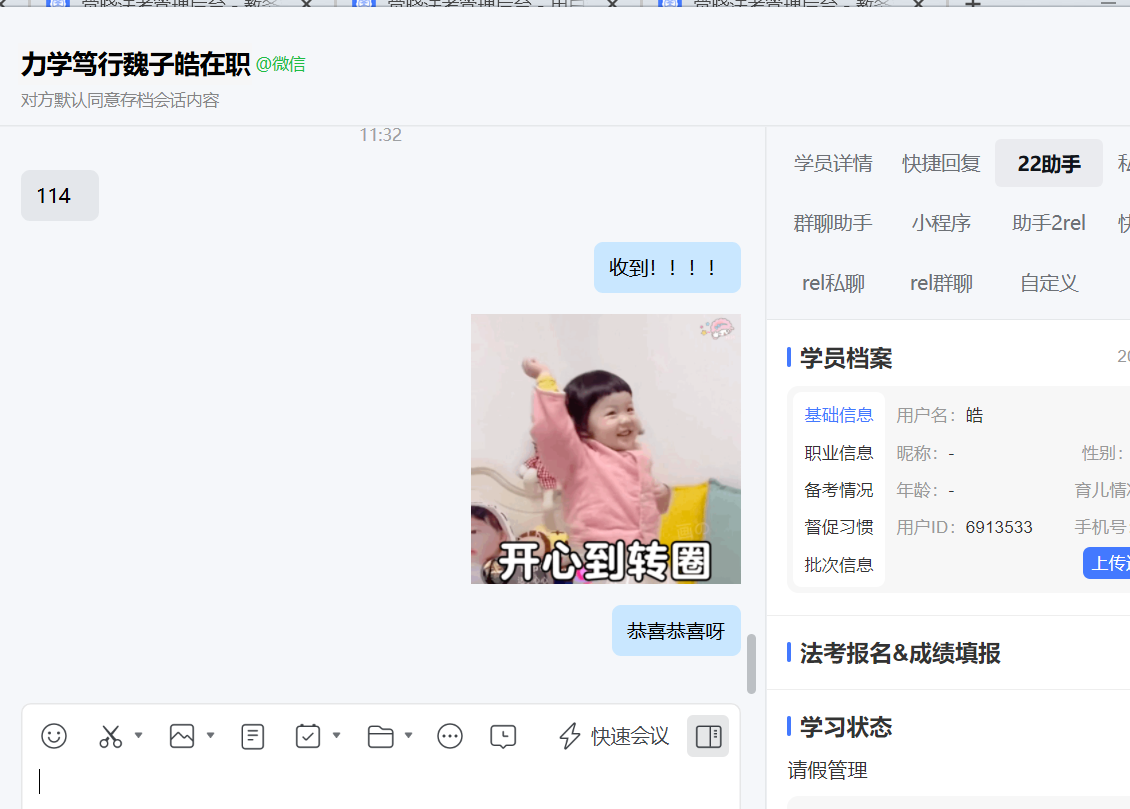Image resolution: width=1130 pixels, height=809 pixels.
Task: Click the @微信 label beside the contact name
Action: [x=281, y=65]
